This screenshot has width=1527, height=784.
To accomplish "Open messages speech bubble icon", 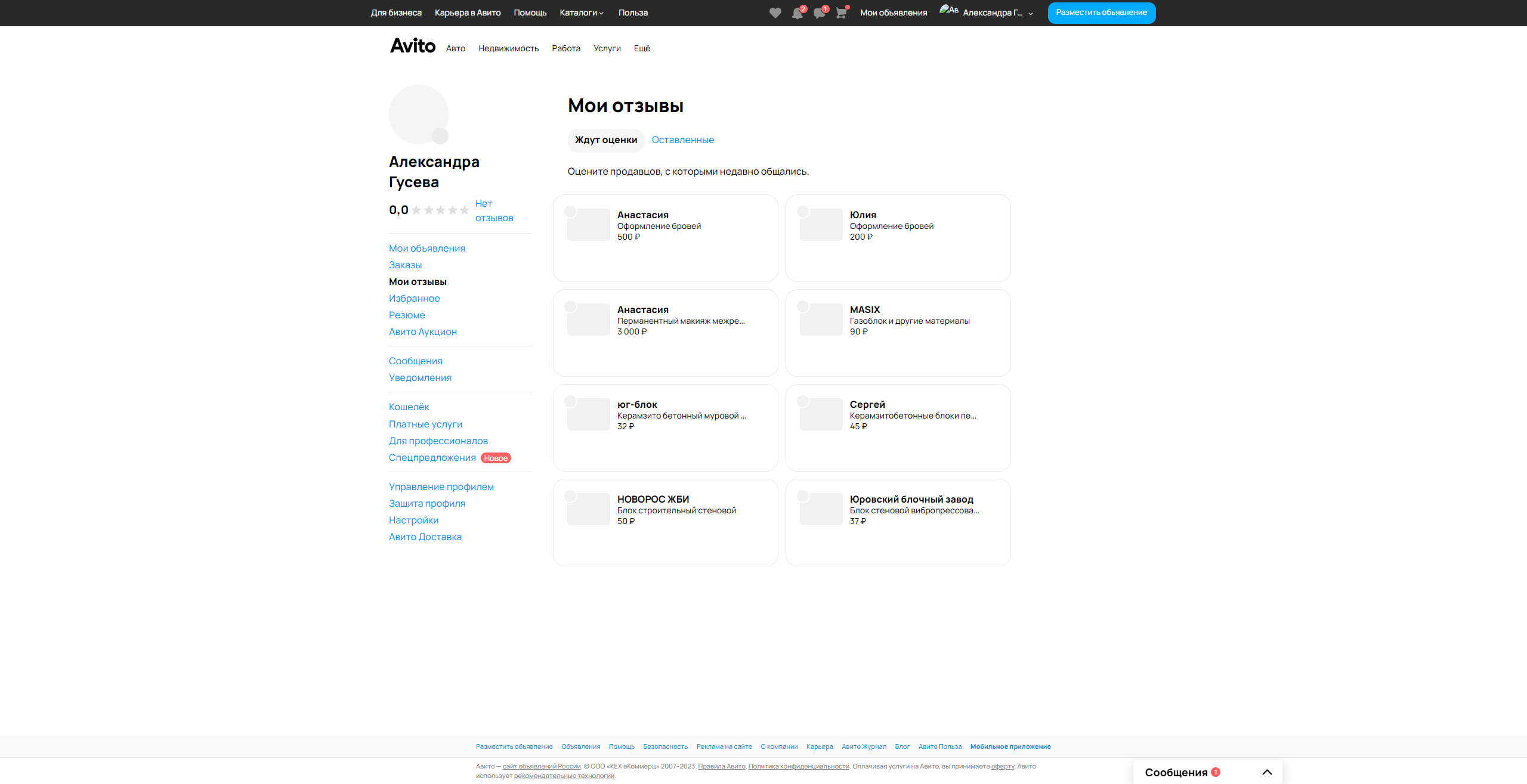I will (x=819, y=13).
